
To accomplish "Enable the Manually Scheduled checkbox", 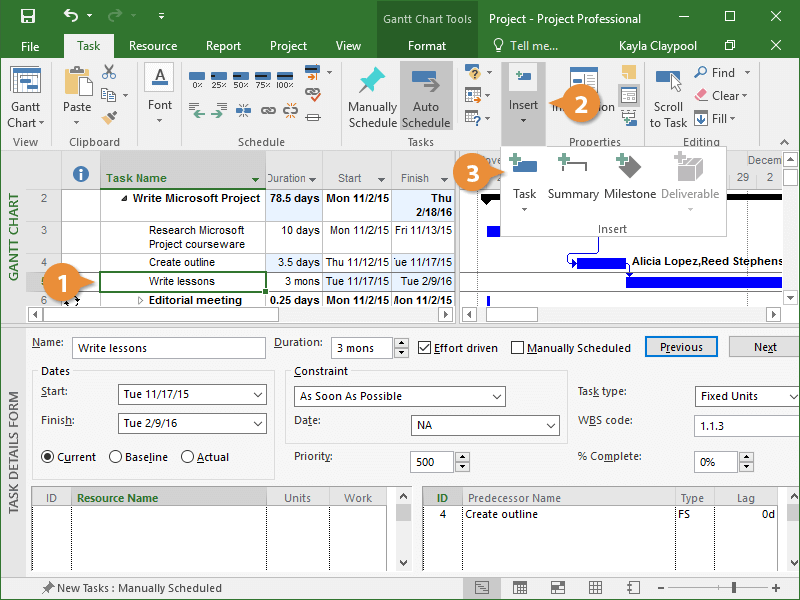I will 517,348.
